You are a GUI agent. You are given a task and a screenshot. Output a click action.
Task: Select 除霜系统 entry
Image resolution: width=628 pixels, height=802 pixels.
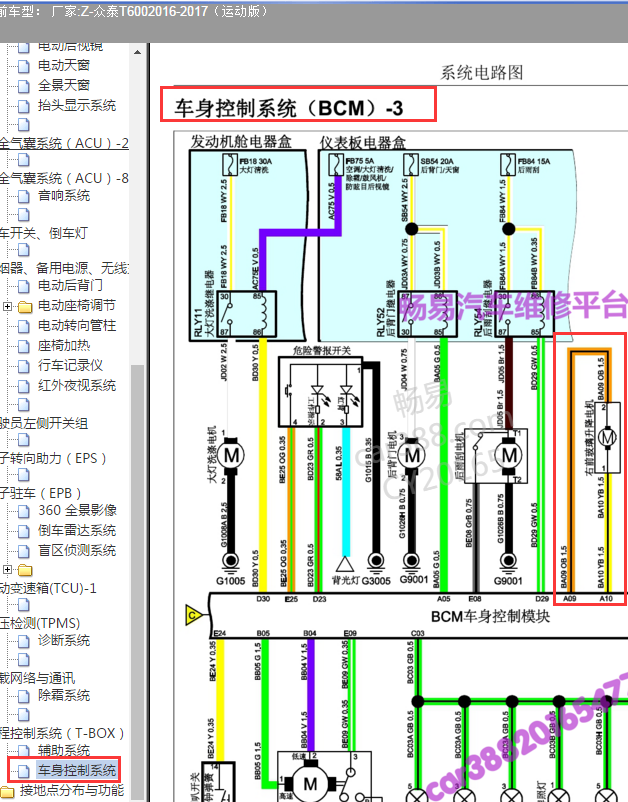pyautogui.click(x=64, y=696)
